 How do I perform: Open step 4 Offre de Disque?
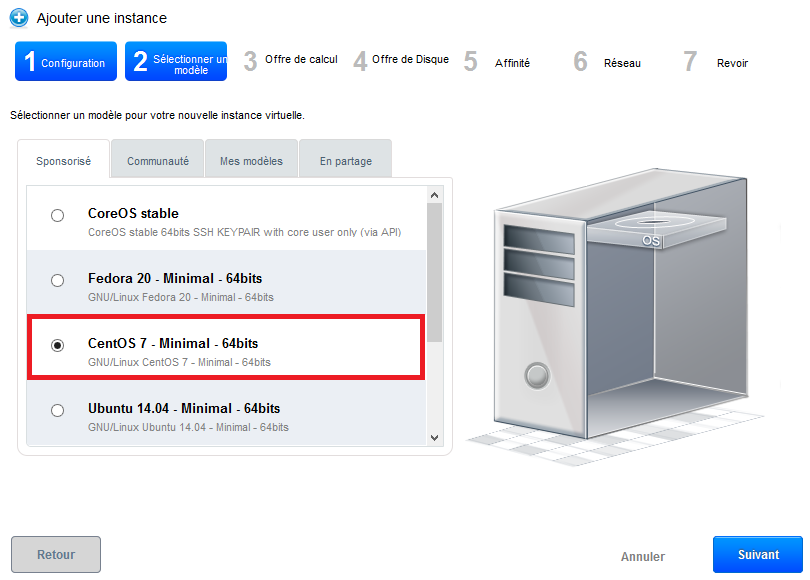401,61
